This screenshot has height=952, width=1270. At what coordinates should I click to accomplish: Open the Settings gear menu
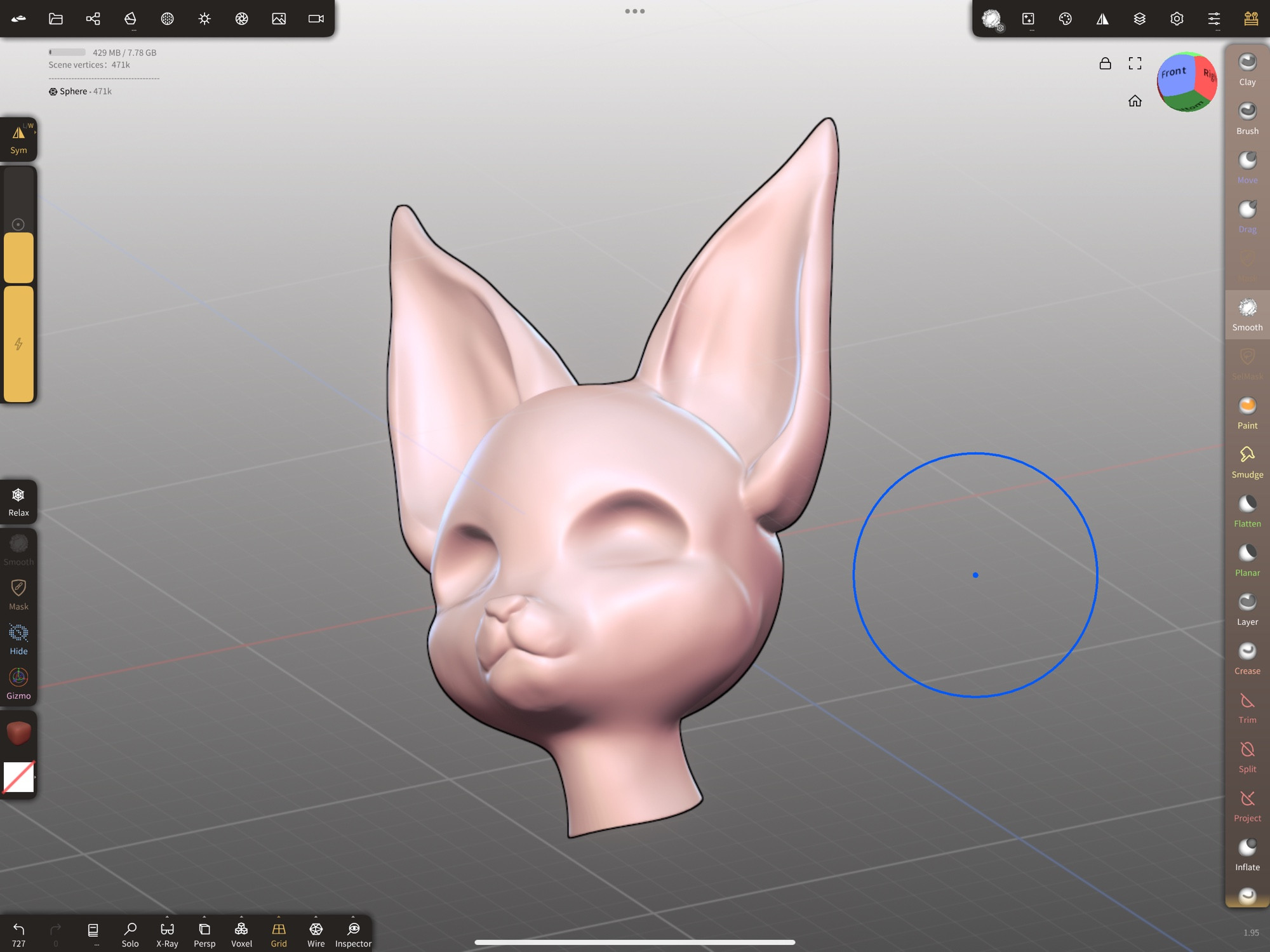1177,19
